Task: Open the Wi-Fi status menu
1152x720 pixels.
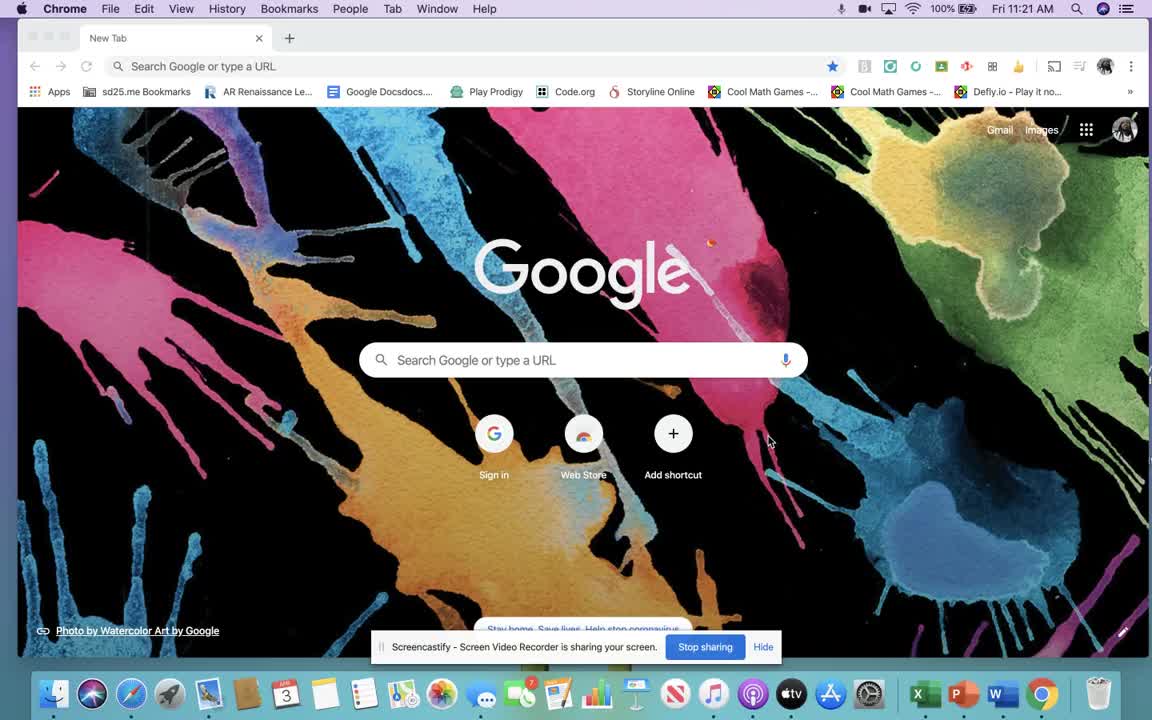Action: coord(912,9)
